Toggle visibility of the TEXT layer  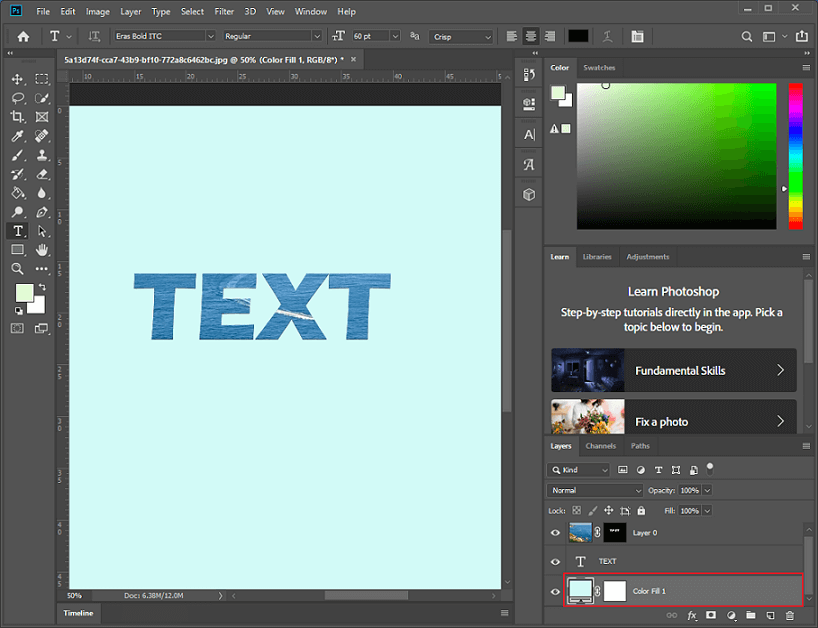(555, 561)
